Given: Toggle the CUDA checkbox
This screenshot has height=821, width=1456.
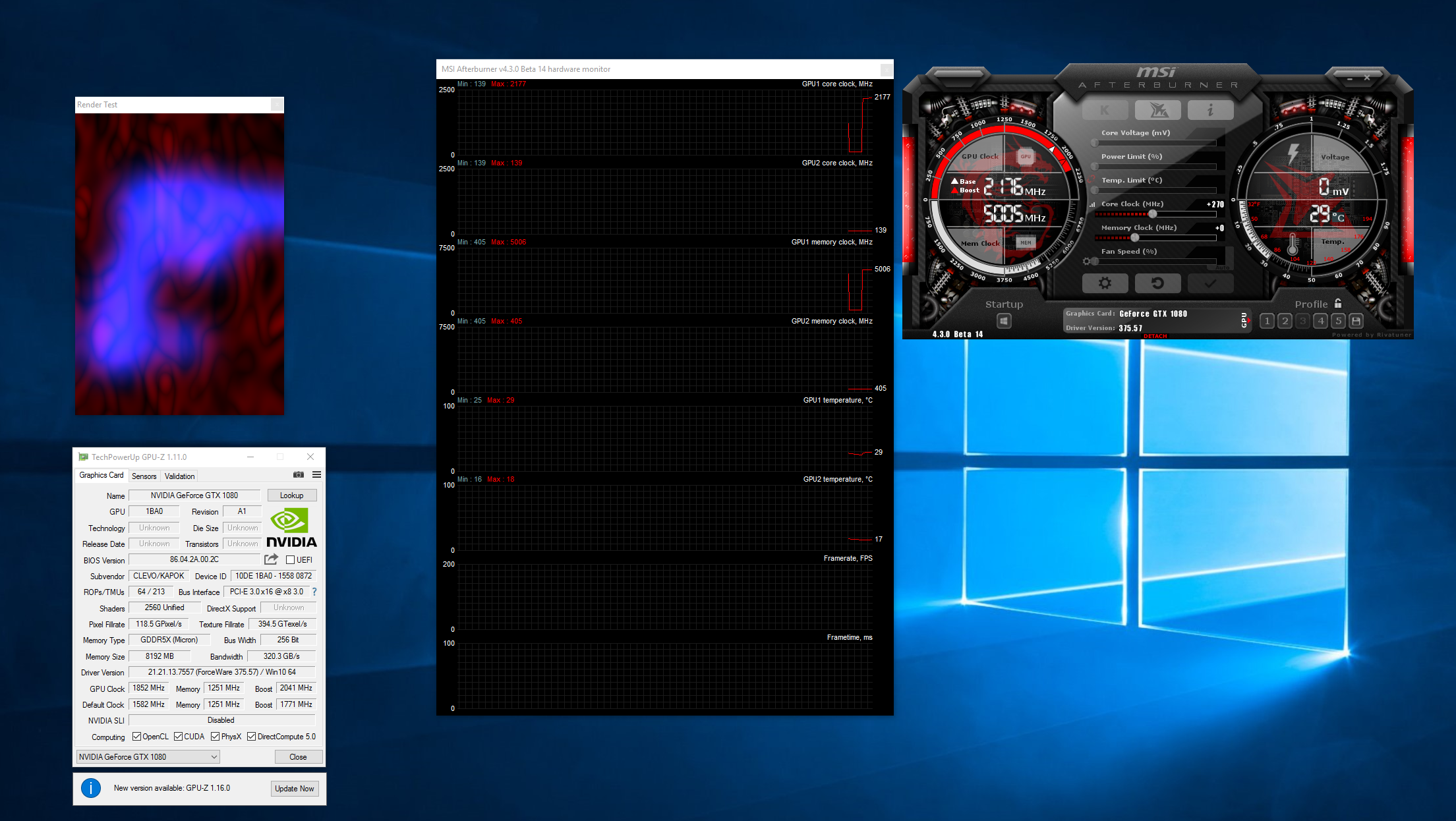Looking at the screenshot, I should click(x=178, y=737).
